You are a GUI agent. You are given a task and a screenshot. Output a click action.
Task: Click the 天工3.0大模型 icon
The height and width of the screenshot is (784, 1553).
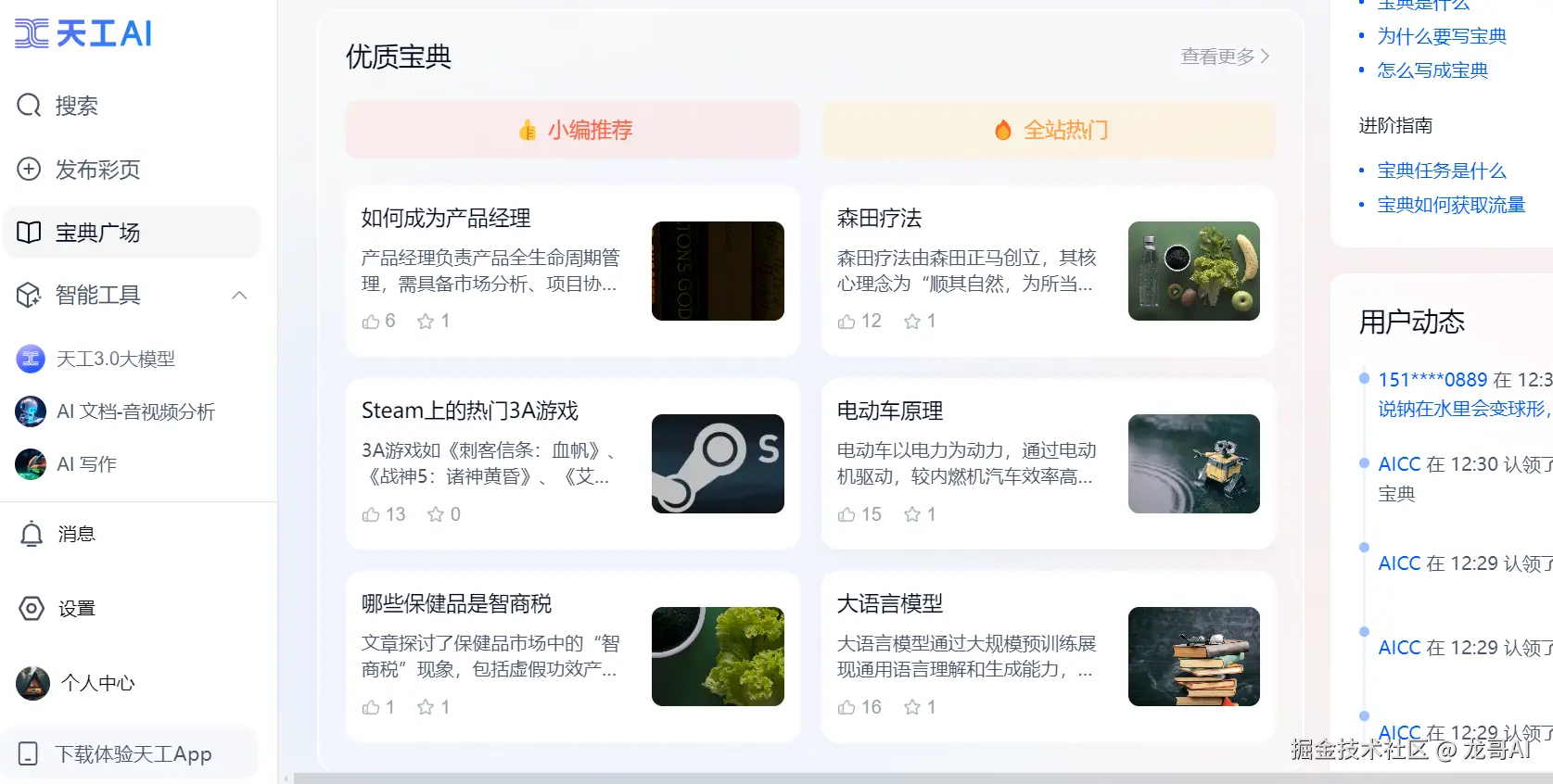click(x=31, y=359)
